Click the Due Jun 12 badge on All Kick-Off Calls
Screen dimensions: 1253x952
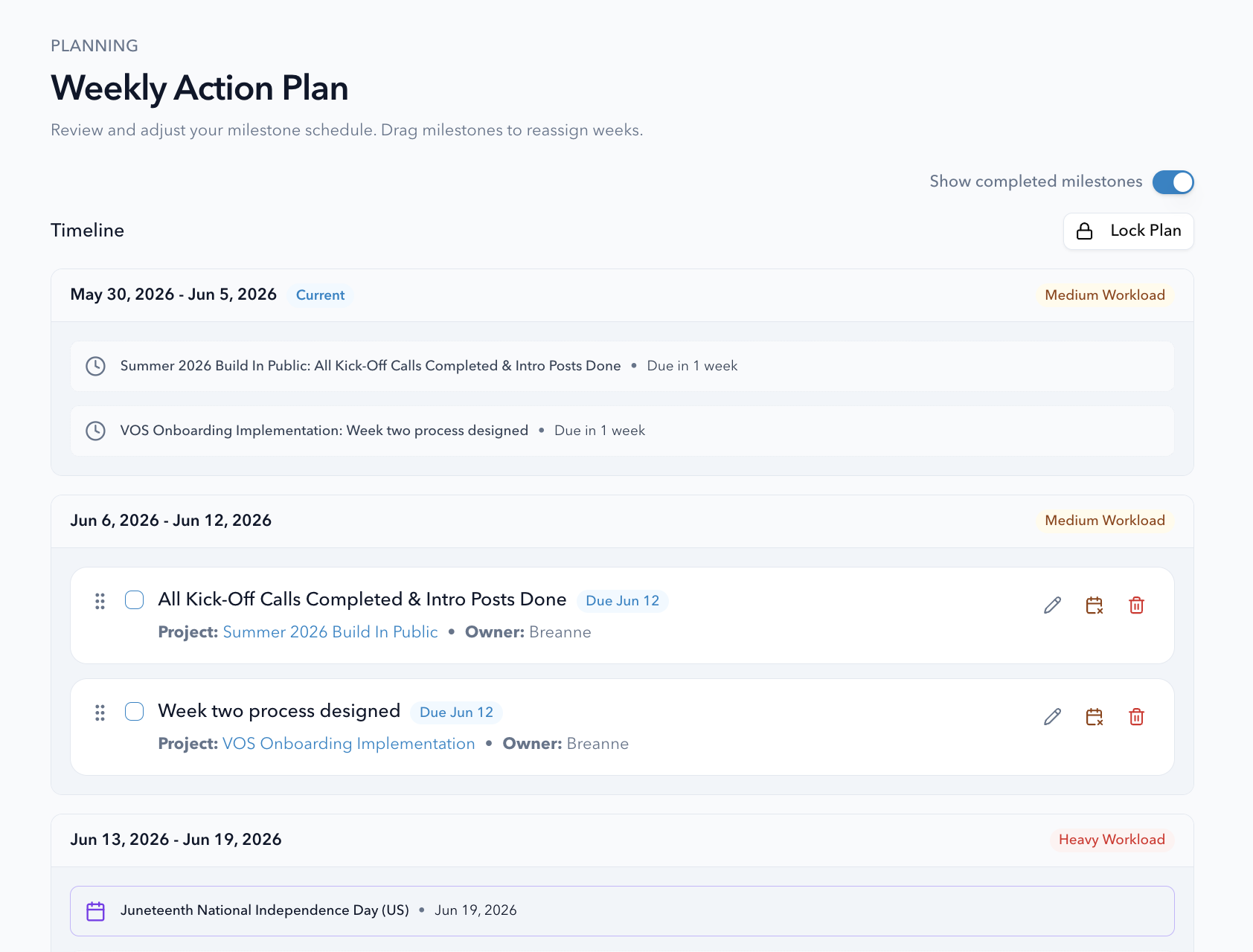623,601
